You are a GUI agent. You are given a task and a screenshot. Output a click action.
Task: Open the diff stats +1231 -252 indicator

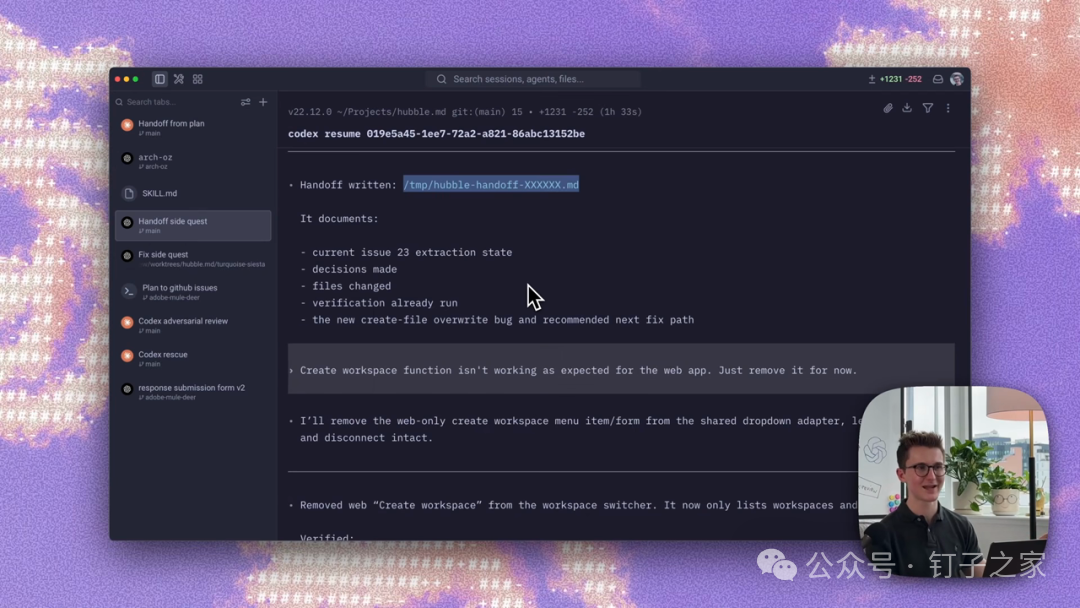895,79
